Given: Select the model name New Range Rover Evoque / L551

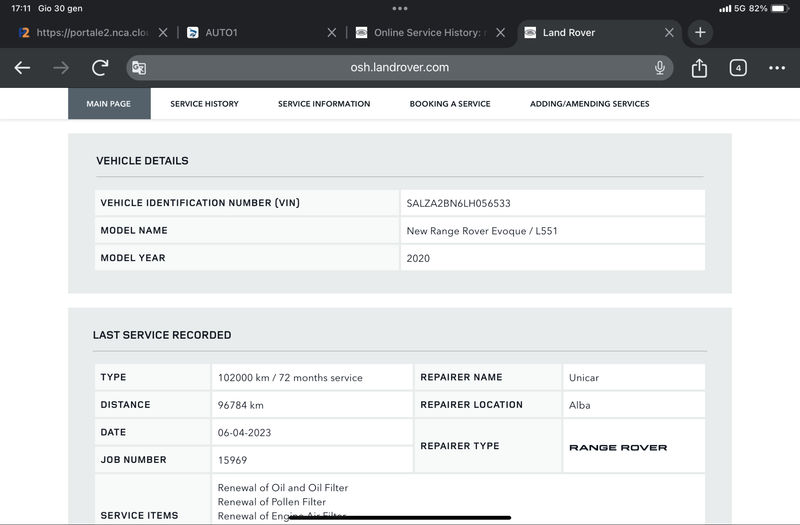Looking at the screenshot, I should point(482,231).
